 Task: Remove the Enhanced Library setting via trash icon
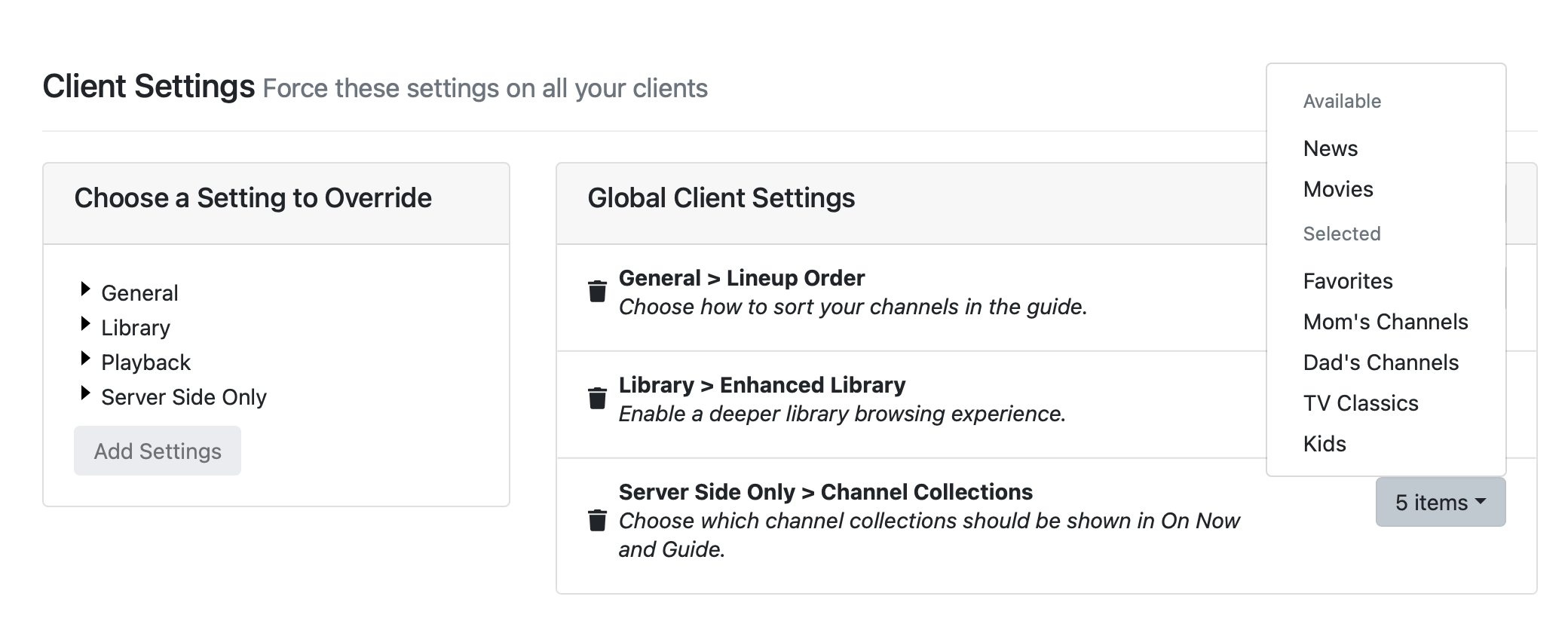[x=597, y=399]
